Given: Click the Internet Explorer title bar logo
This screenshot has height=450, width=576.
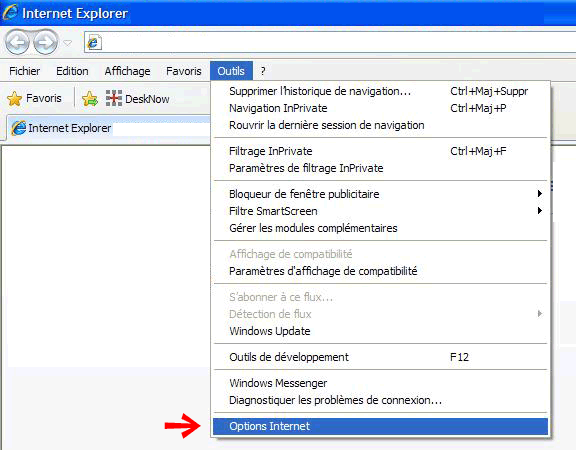Looking at the screenshot, I should point(10,12).
